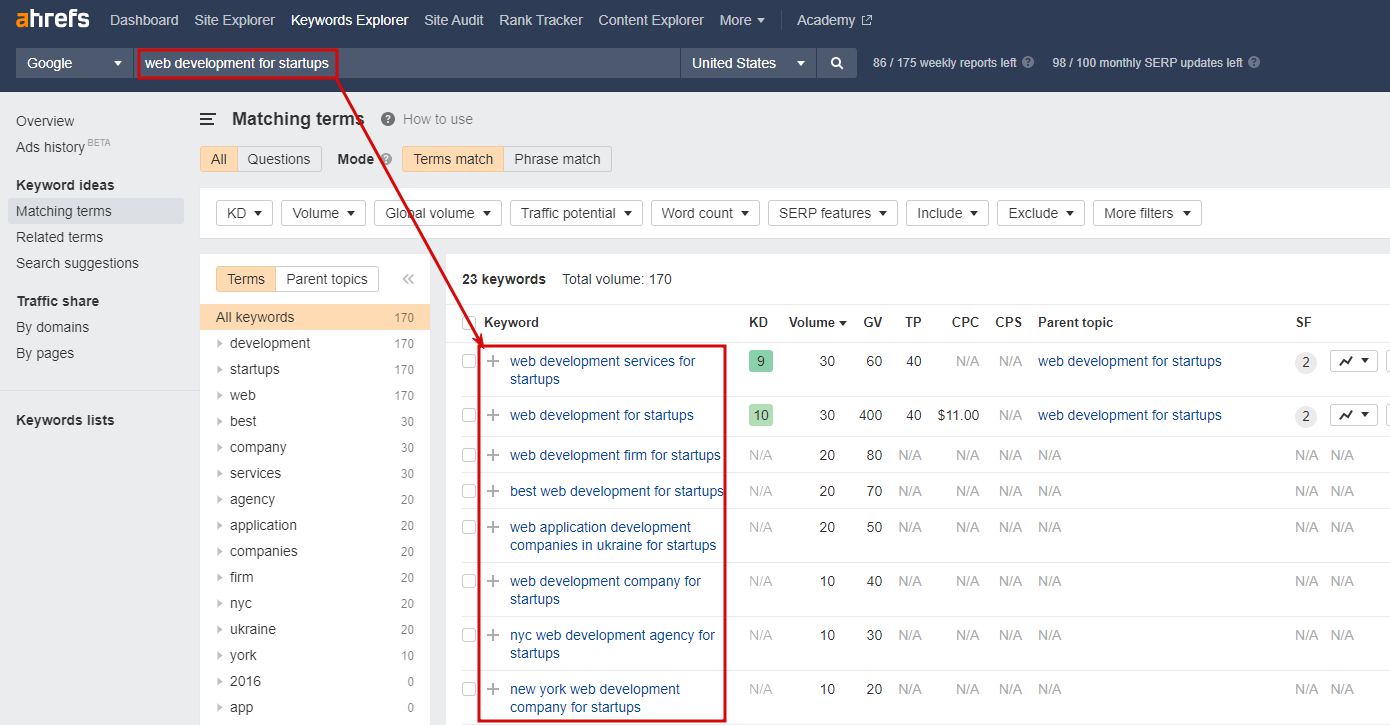Screen dimensions: 1390x725
Task: Switch to the Parent topics tab
Action: pyautogui.click(x=327, y=279)
